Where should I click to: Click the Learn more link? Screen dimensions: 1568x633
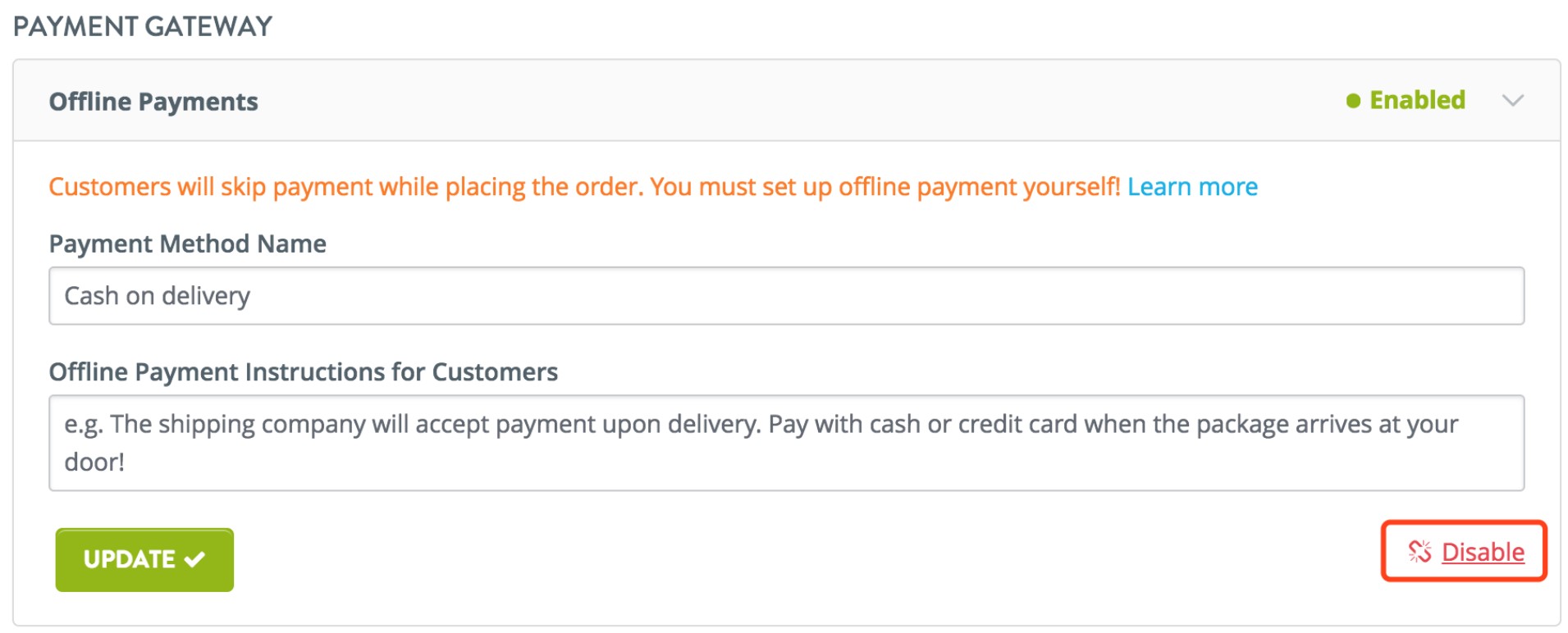tap(1193, 186)
